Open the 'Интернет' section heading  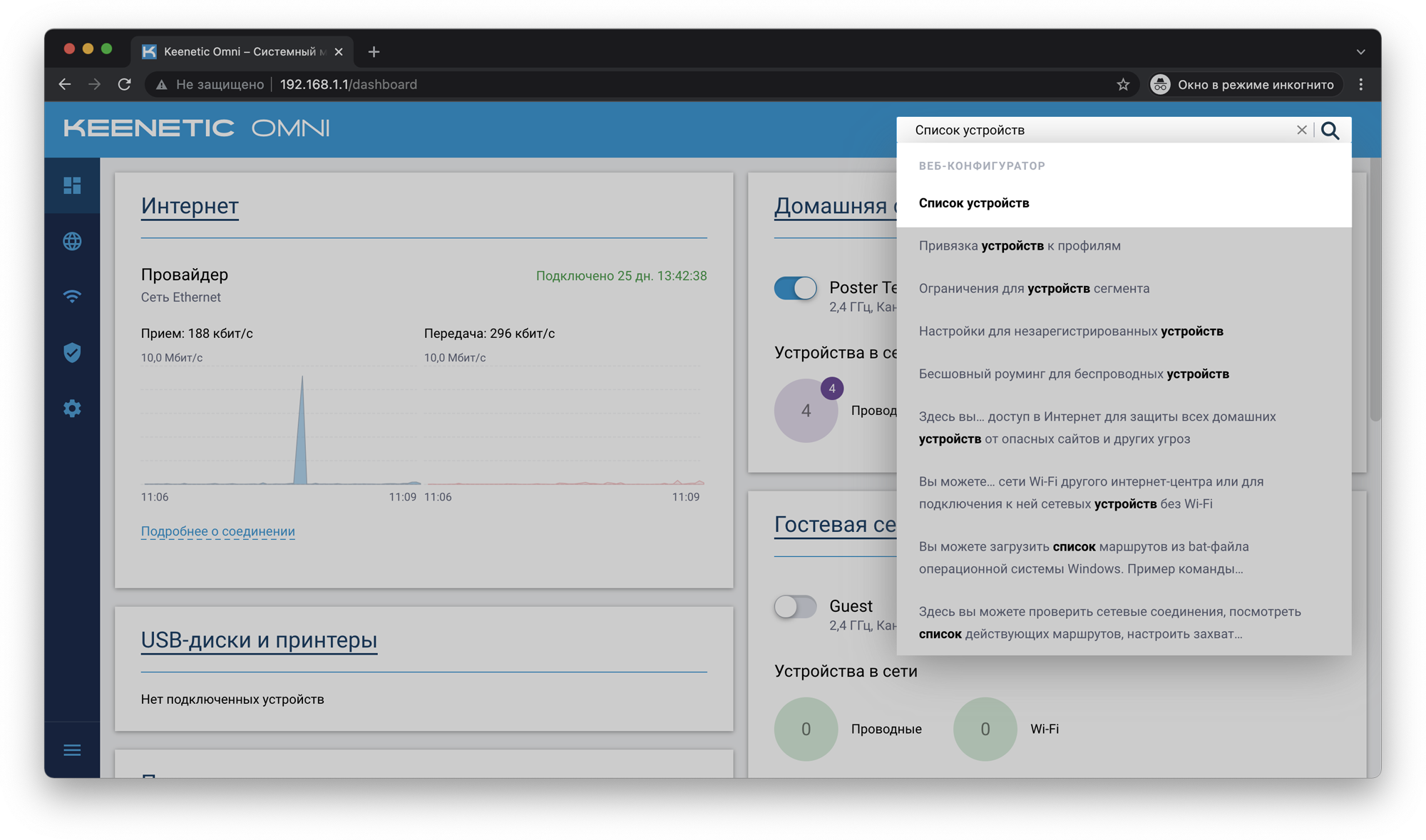(x=190, y=205)
